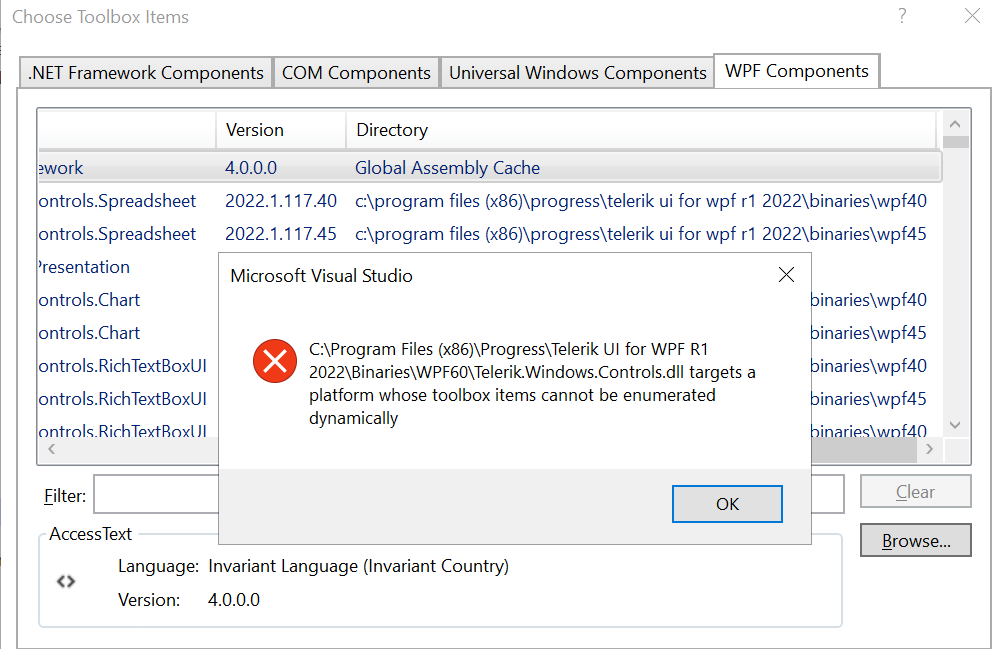This screenshot has height=649, width=994.
Task: Click the AccessText code brackets icon
Action: coord(66,581)
